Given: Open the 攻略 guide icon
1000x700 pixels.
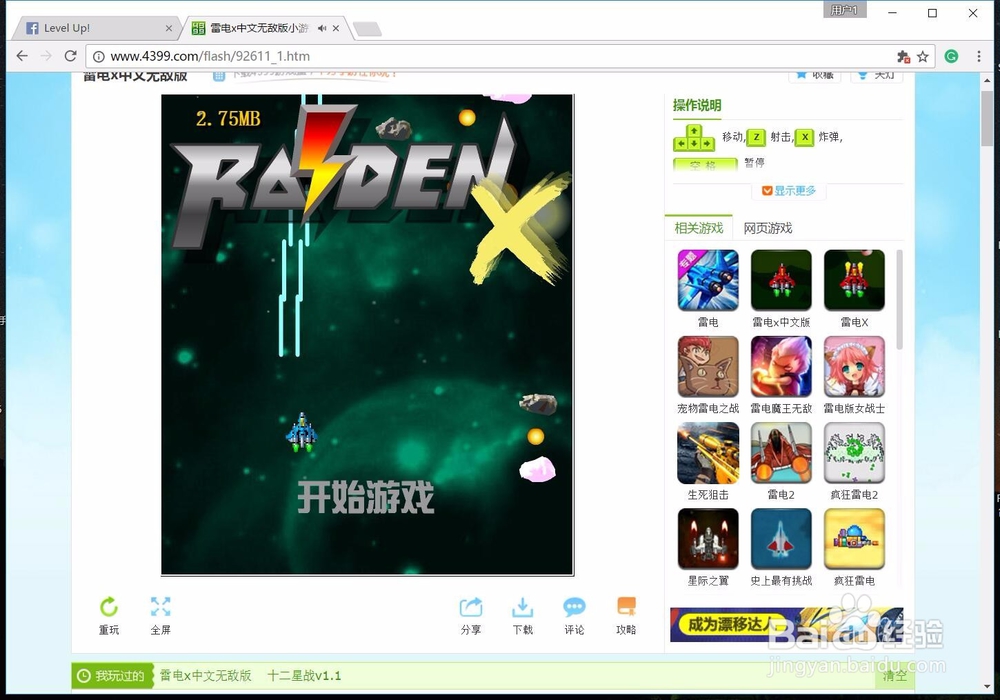Looking at the screenshot, I should (626, 616).
